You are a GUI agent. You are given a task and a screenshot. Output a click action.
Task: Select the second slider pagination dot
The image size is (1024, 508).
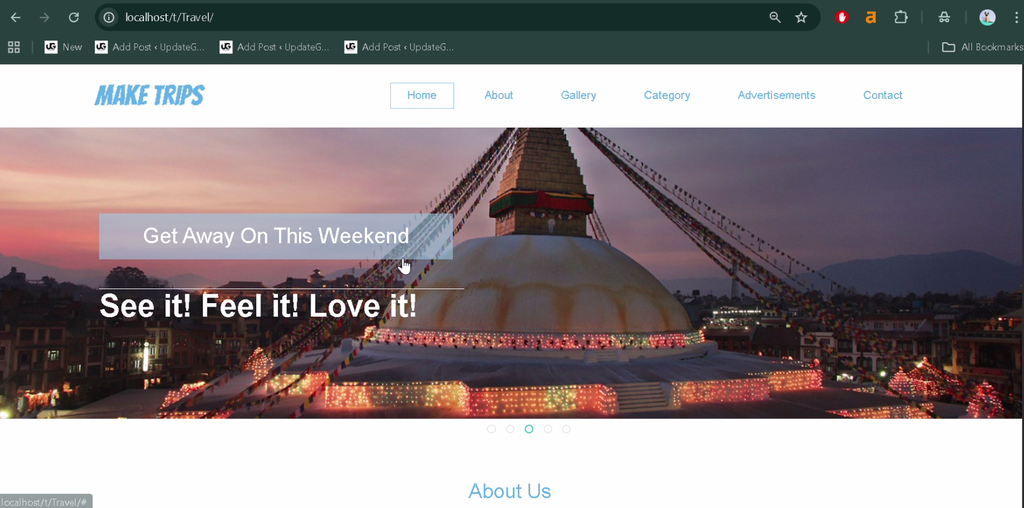[x=510, y=429]
